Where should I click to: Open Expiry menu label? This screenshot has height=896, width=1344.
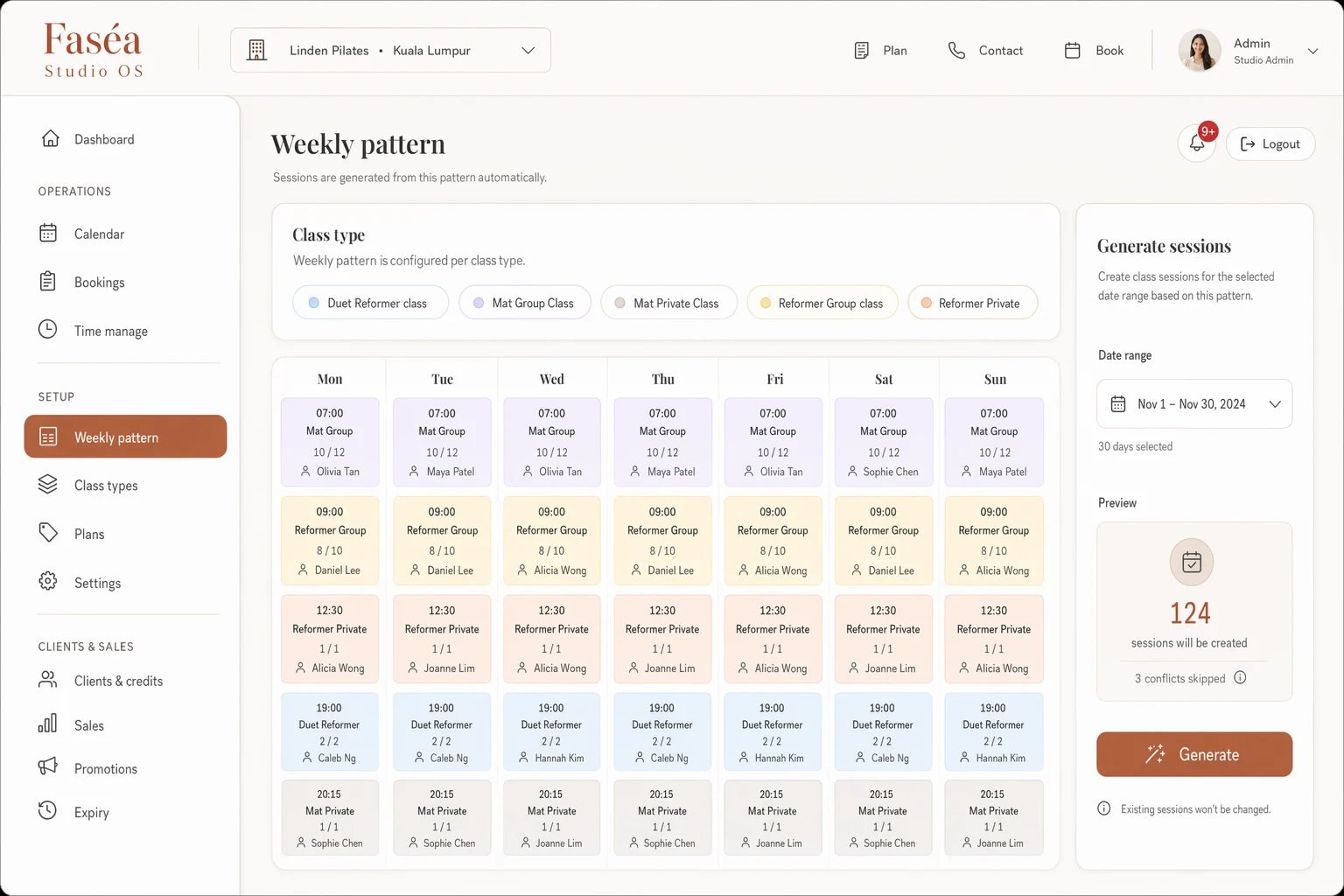[92, 813]
